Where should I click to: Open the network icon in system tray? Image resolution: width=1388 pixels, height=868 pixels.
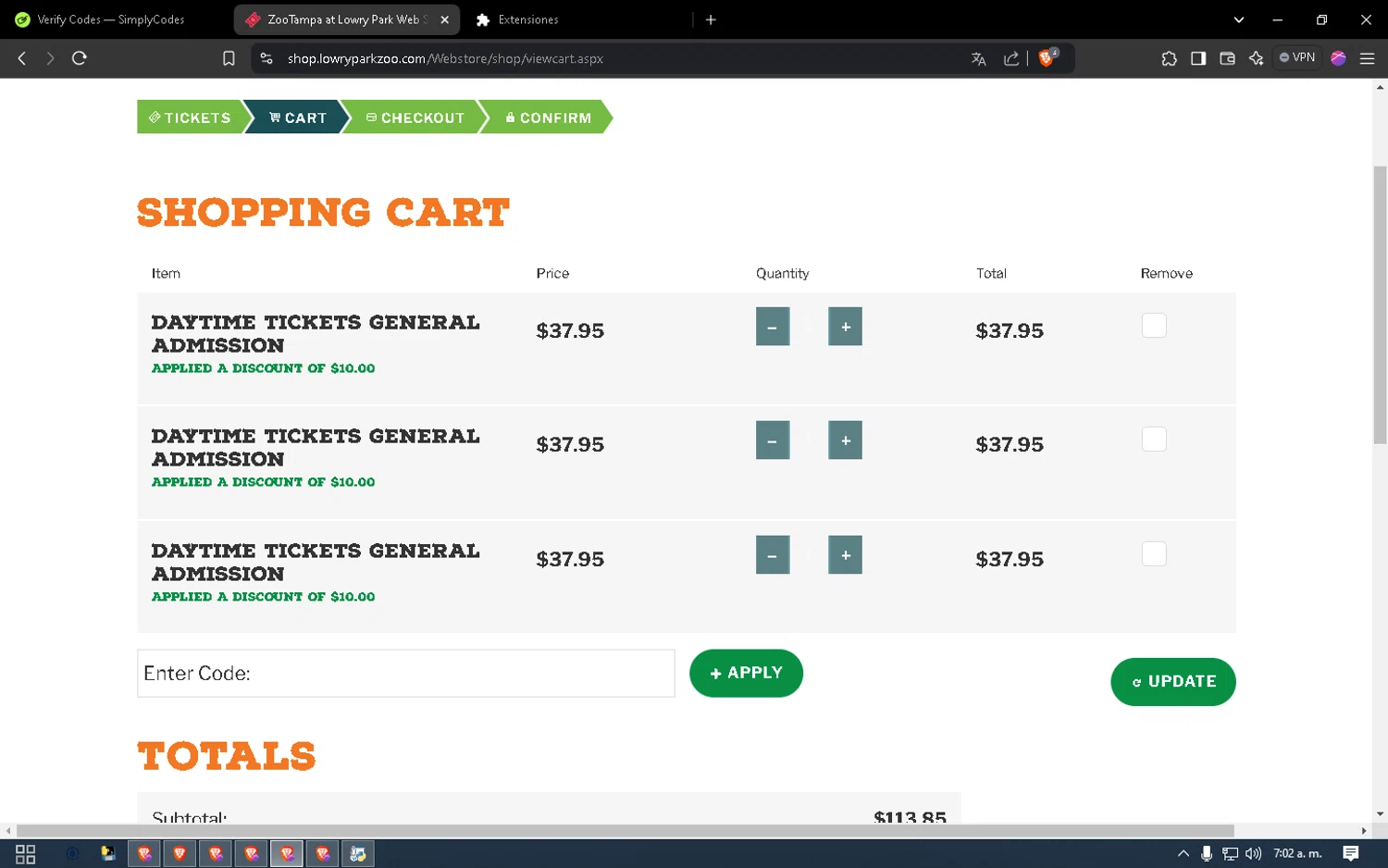click(x=1230, y=853)
